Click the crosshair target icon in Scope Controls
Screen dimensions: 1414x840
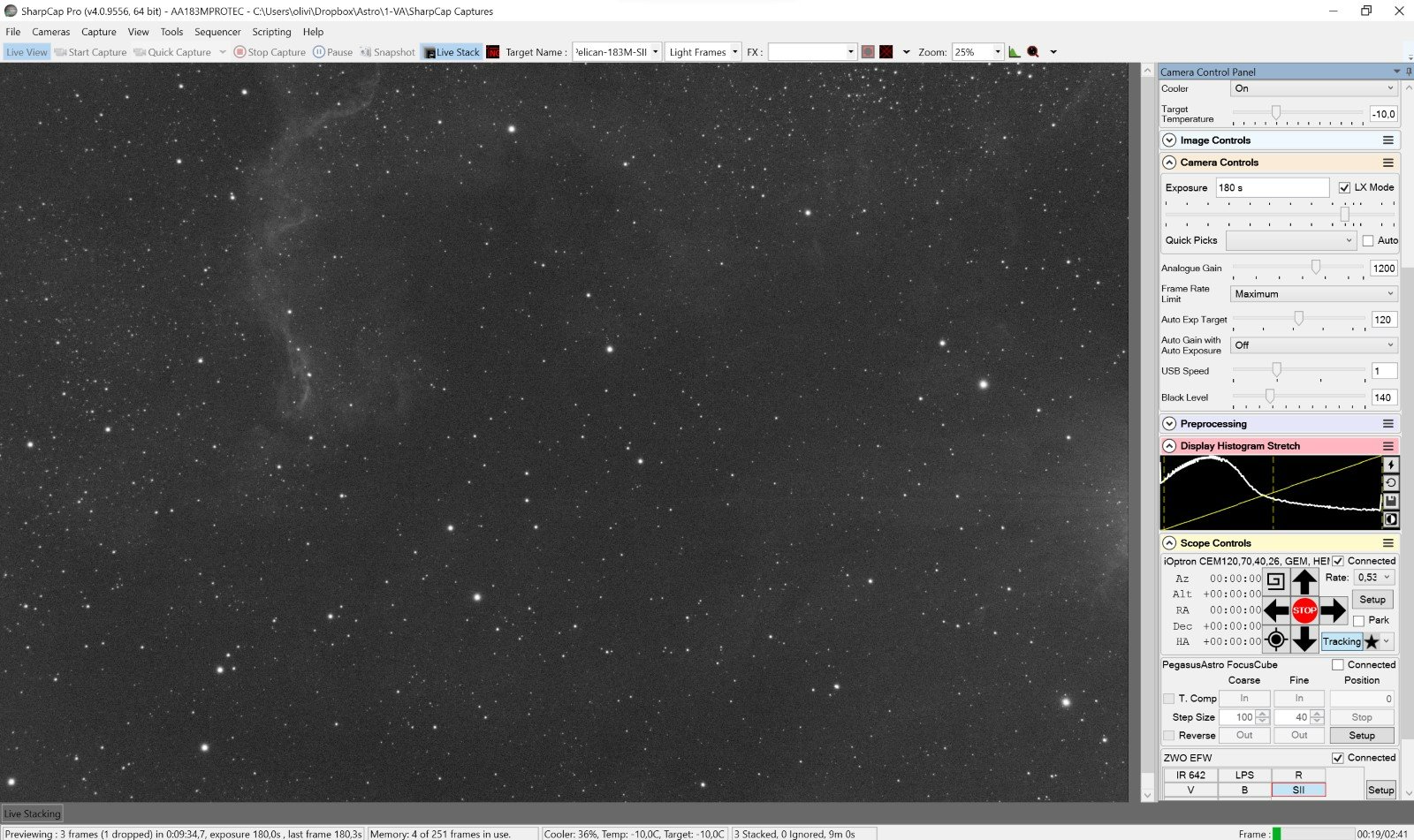click(1275, 639)
